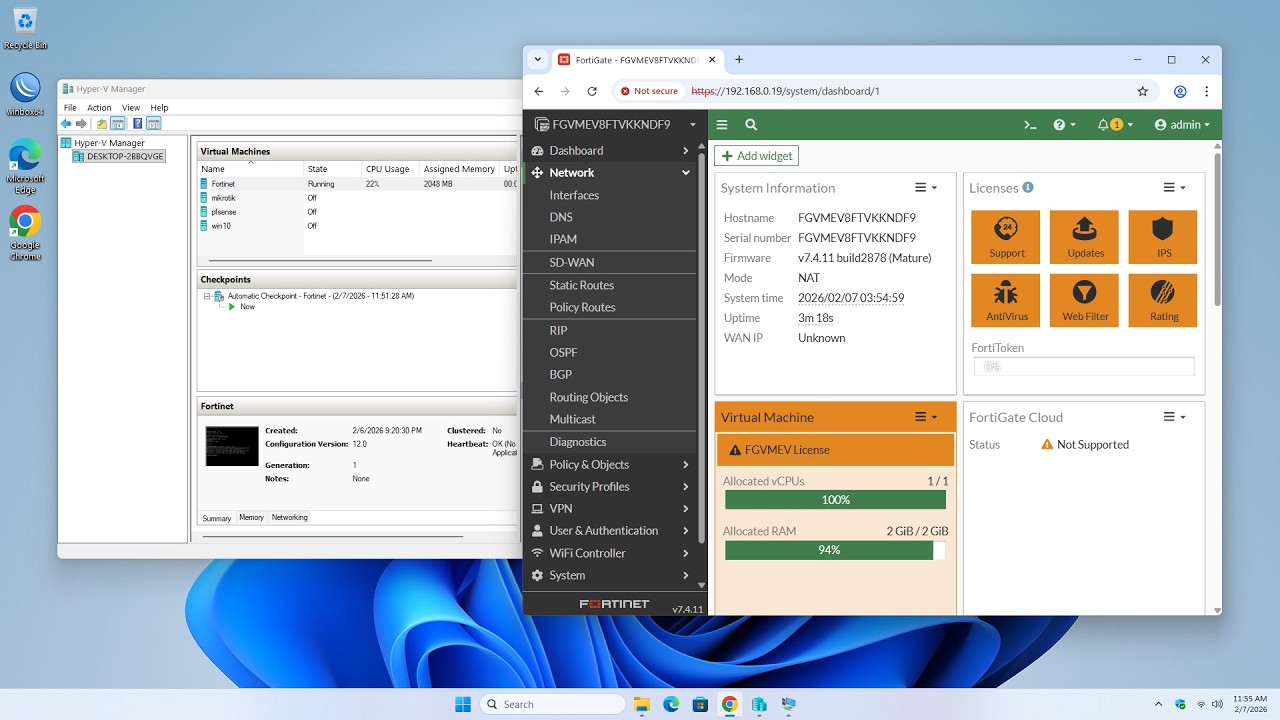Open Interfaces under Network

coord(574,195)
